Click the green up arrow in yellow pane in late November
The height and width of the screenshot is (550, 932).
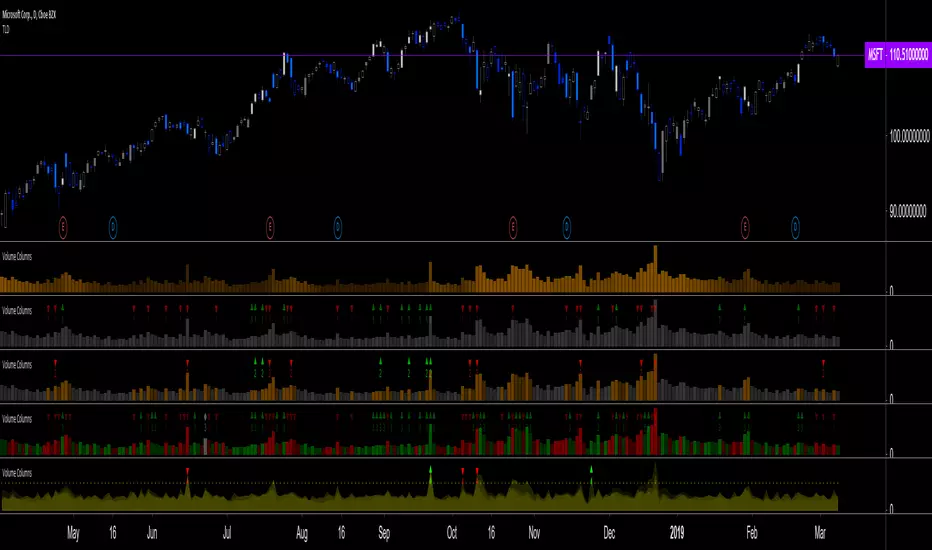591,470
